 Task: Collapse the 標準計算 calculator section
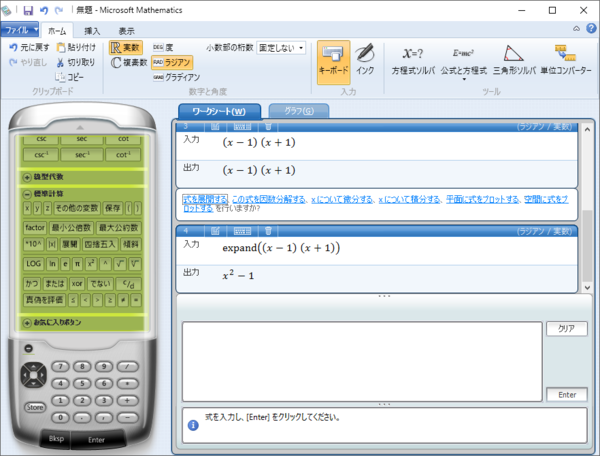[27, 194]
